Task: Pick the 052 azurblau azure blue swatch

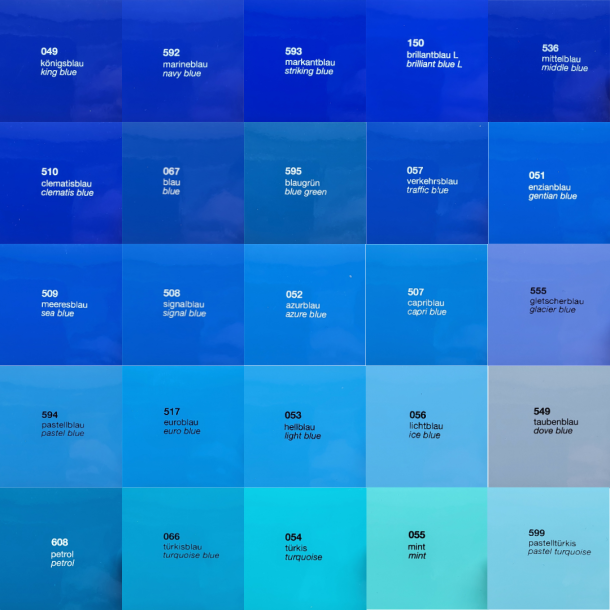Action: click(305, 305)
